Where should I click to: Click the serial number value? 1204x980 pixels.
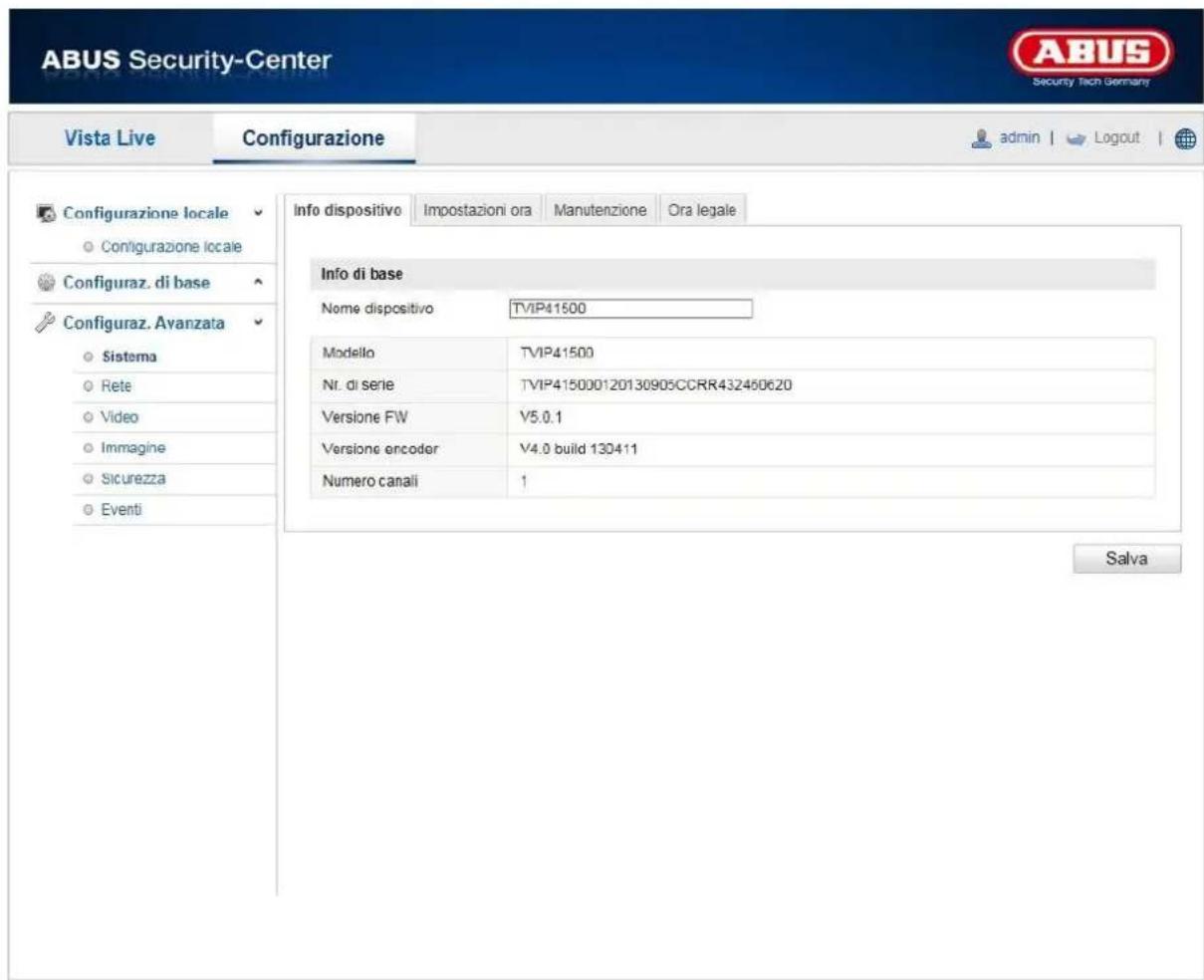[655, 385]
